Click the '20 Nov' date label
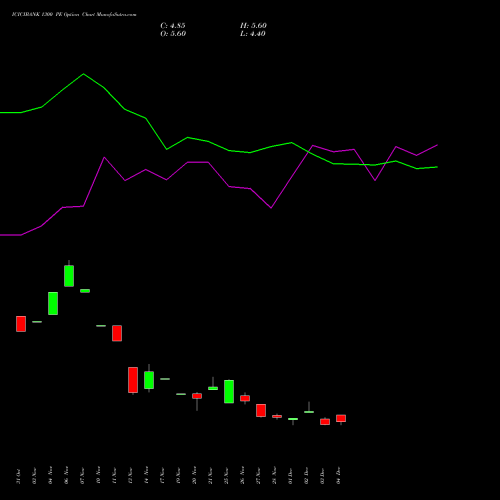The height and width of the screenshot is (500, 500). click(x=194, y=476)
